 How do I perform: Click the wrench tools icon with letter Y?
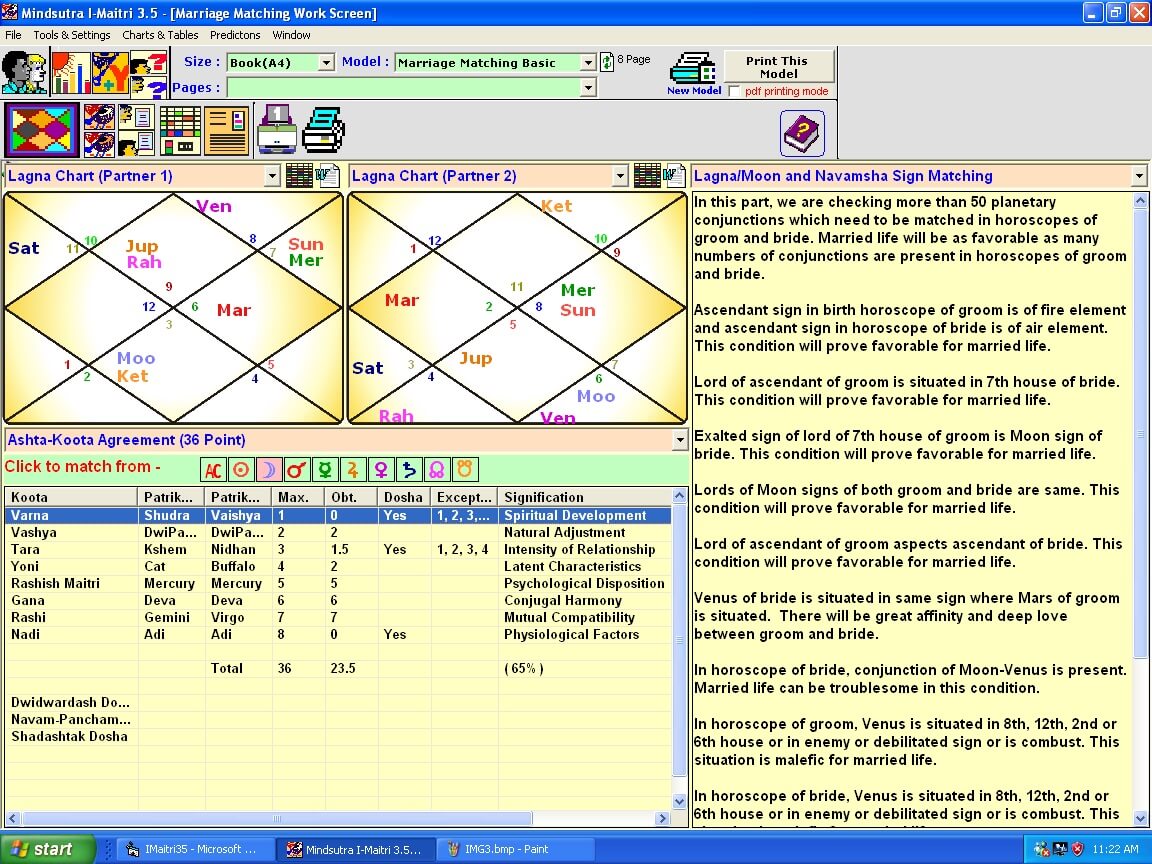pos(110,72)
